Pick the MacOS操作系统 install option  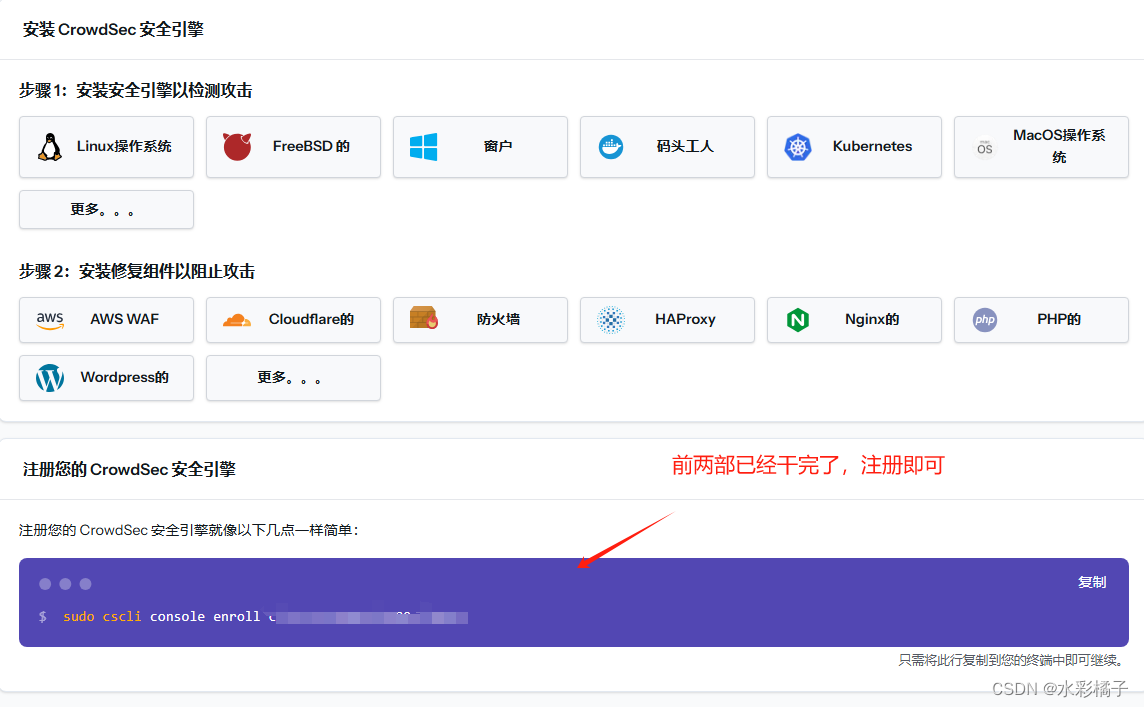point(1041,147)
